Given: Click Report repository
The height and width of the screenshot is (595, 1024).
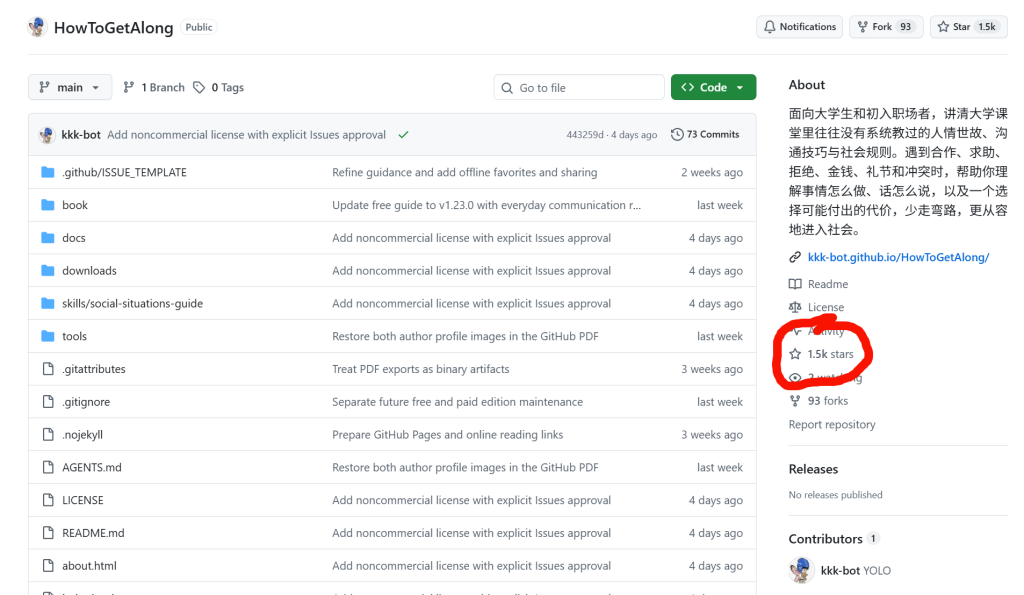Looking at the screenshot, I should tap(831, 425).
